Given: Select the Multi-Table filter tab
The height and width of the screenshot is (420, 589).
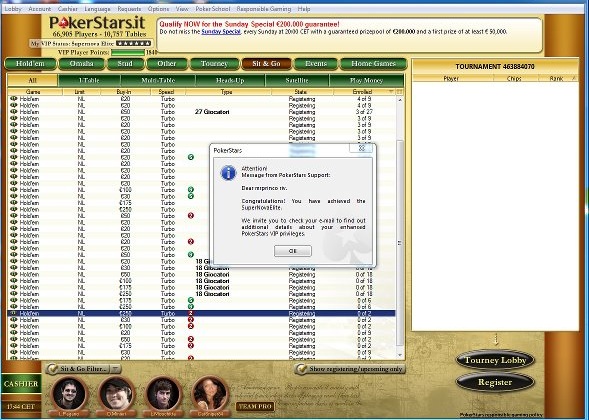Looking at the screenshot, I should (158, 80).
